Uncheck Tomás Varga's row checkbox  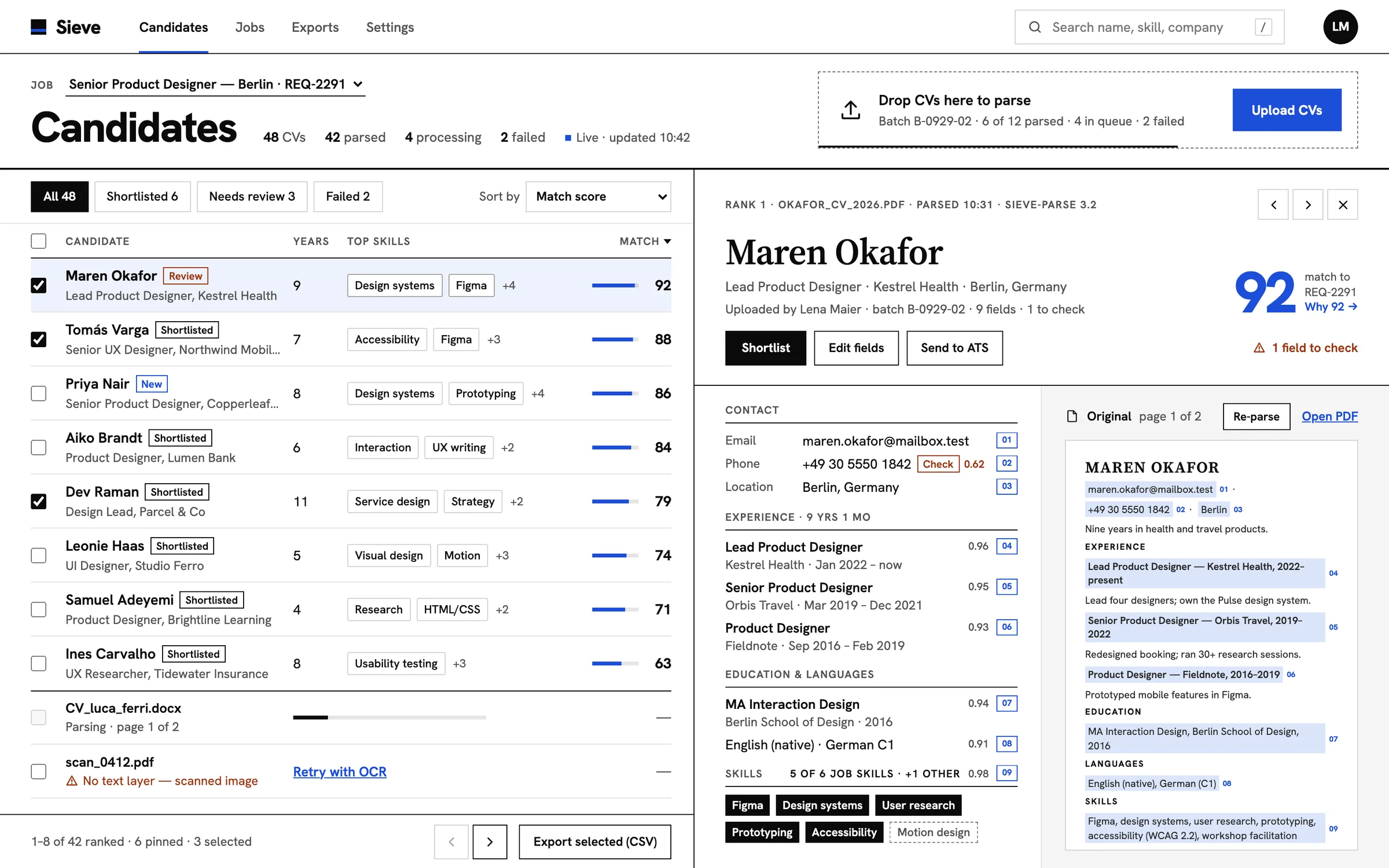pos(39,340)
